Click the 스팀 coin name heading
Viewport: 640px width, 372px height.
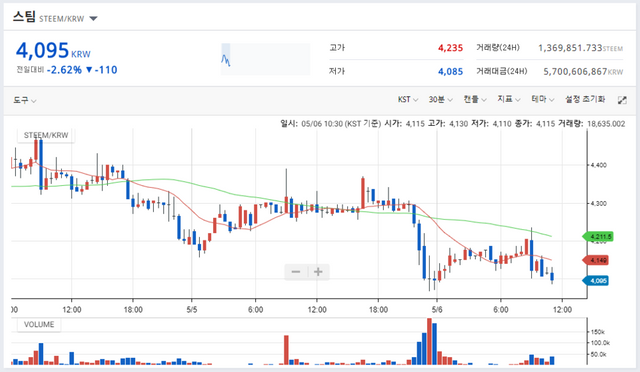pos(24,17)
